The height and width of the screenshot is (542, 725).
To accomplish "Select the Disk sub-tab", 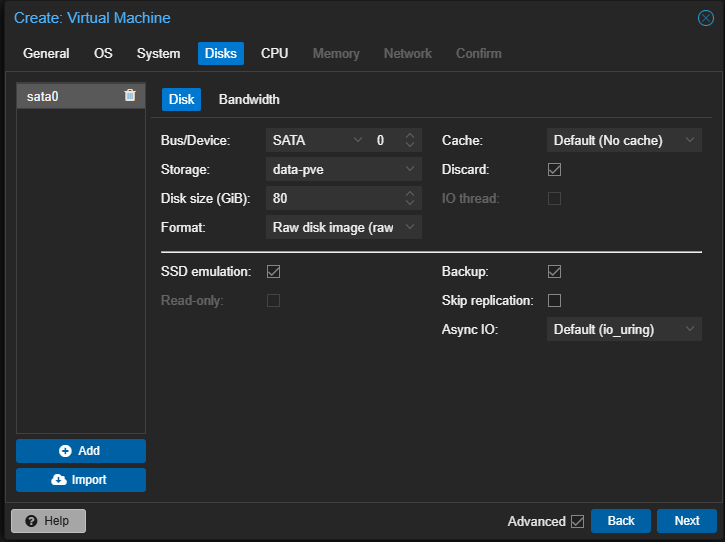I will [181, 99].
